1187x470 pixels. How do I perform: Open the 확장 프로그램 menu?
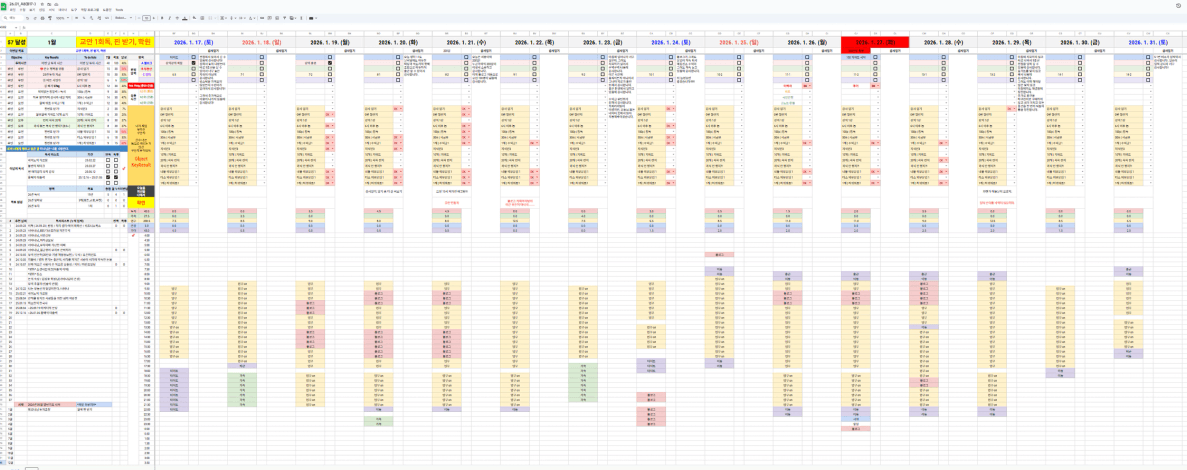click(x=90, y=10)
